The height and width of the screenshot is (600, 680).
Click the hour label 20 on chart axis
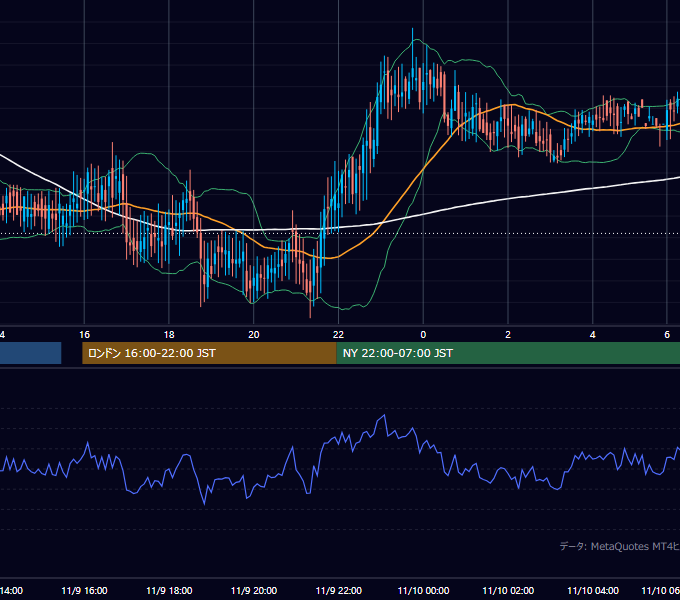coord(254,335)
